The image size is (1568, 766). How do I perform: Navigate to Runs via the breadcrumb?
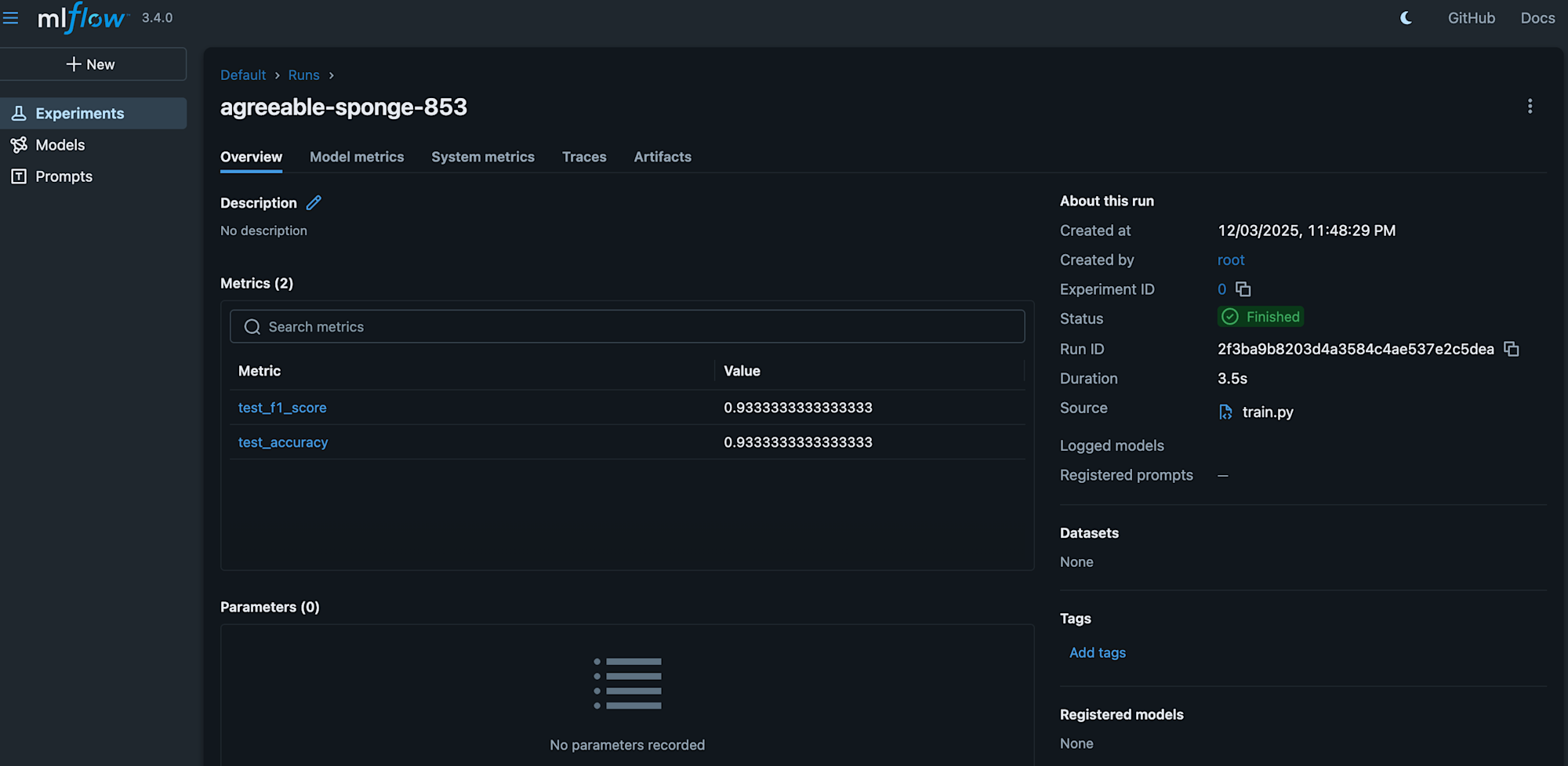(x=304, y=74)
